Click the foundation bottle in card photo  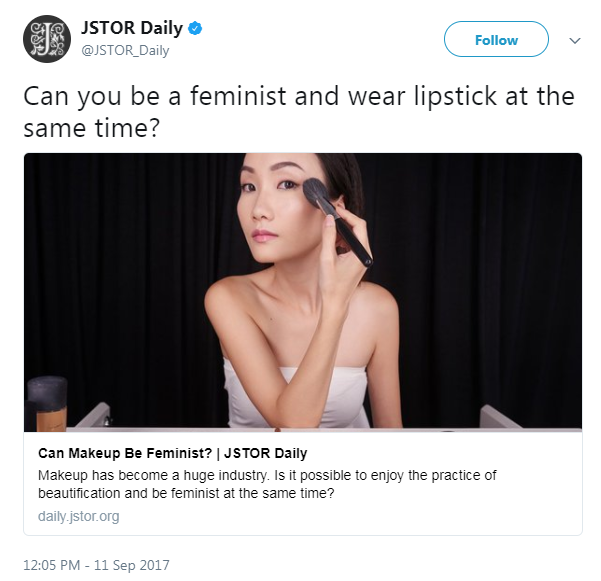pyautogui.click(x=47, y=404)
